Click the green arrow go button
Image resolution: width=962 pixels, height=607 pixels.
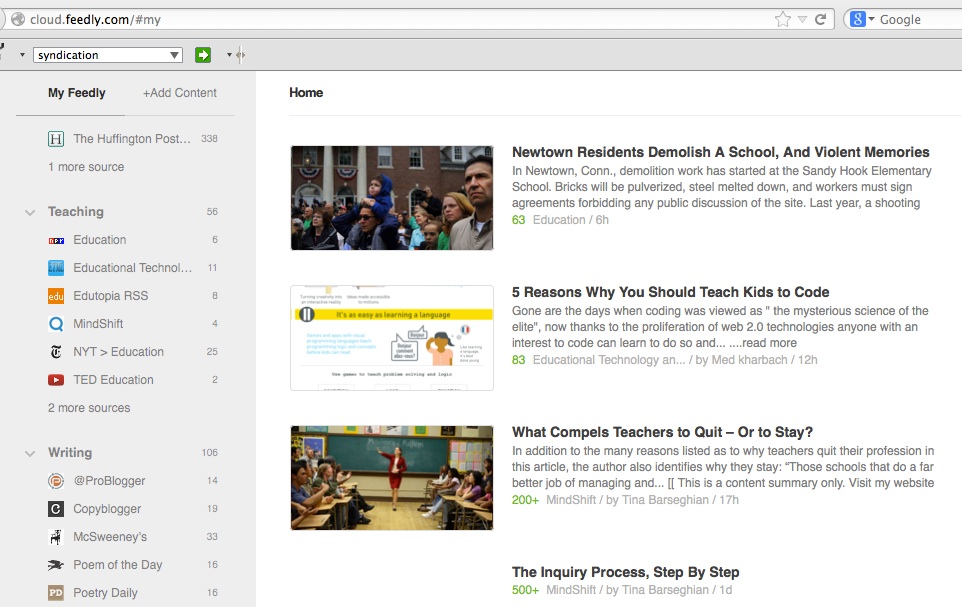point(203,55)
